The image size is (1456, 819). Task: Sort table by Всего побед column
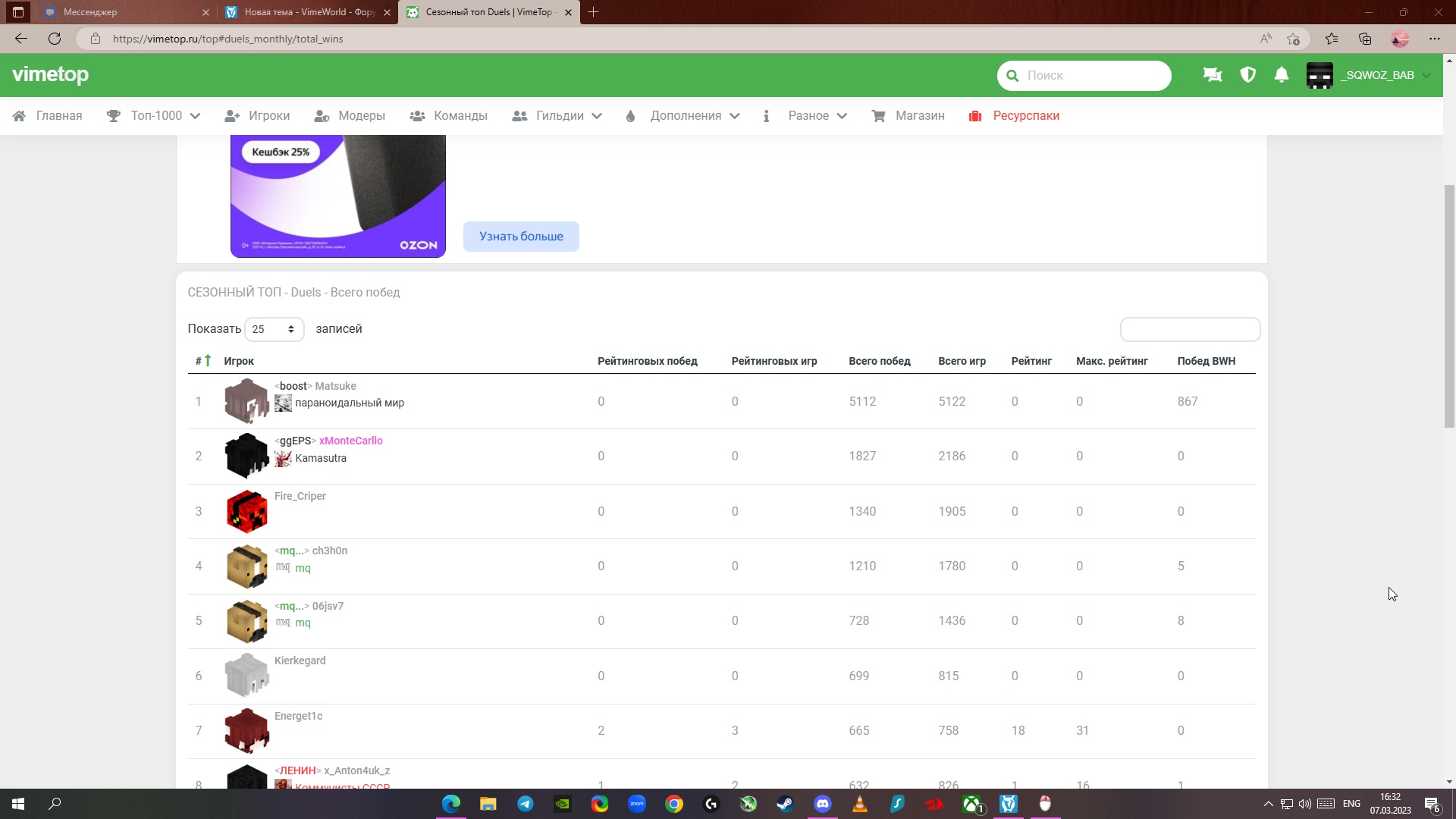click(879, 361)
